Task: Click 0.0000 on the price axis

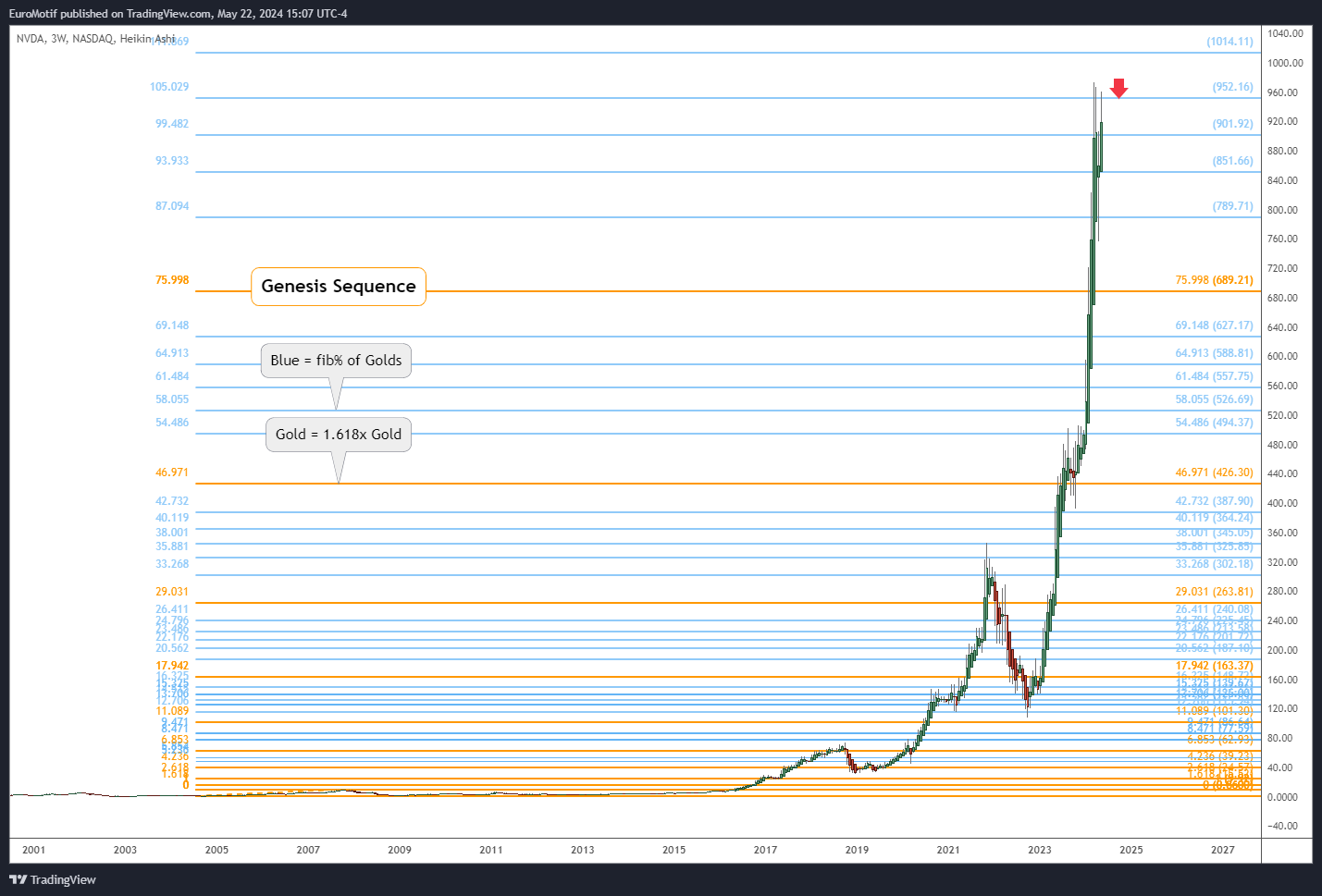Action: [x=1282, y=797]
